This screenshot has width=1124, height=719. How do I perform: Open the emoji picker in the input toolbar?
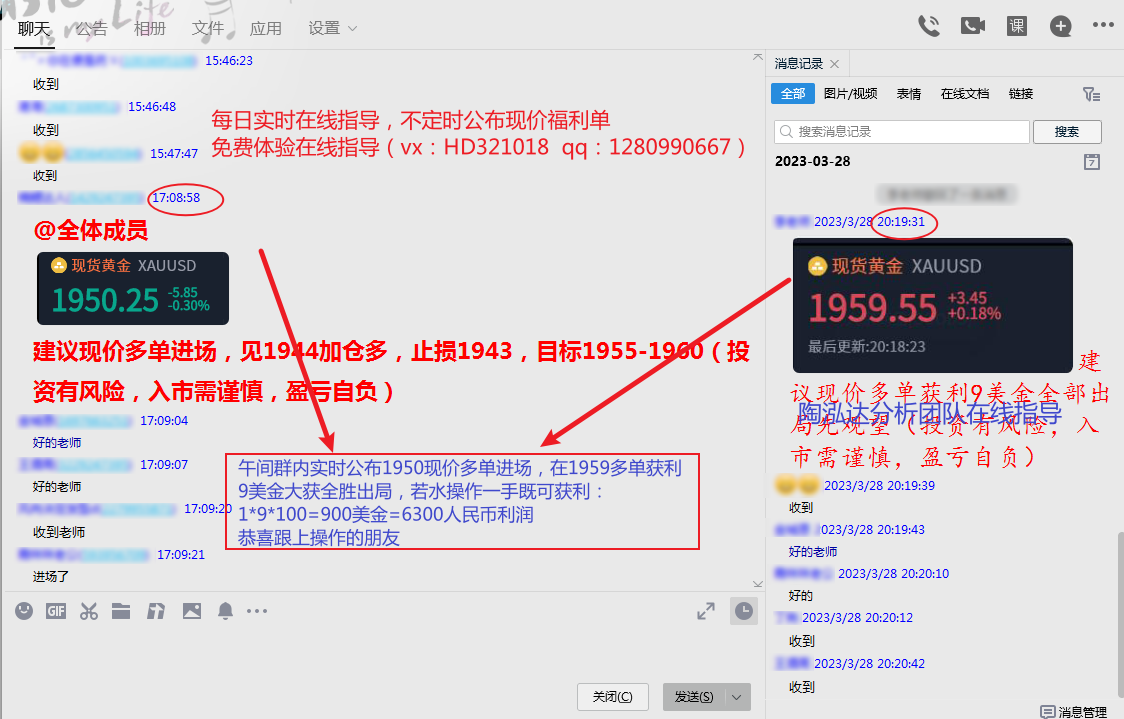coord(24,611)
